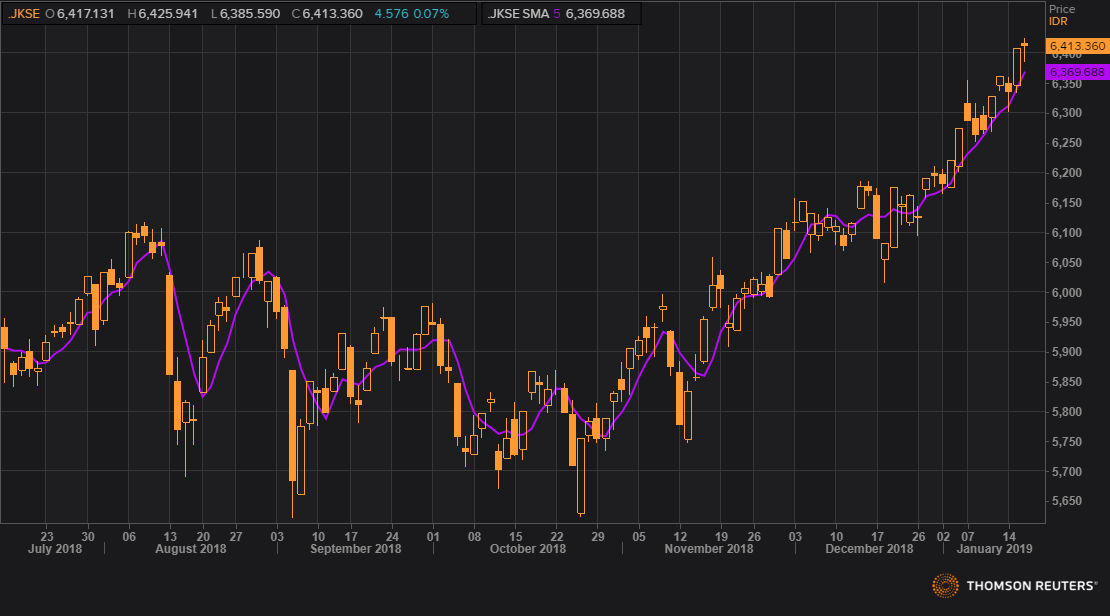
Task: Click the November 2018 month label
Action: point(709,548)
